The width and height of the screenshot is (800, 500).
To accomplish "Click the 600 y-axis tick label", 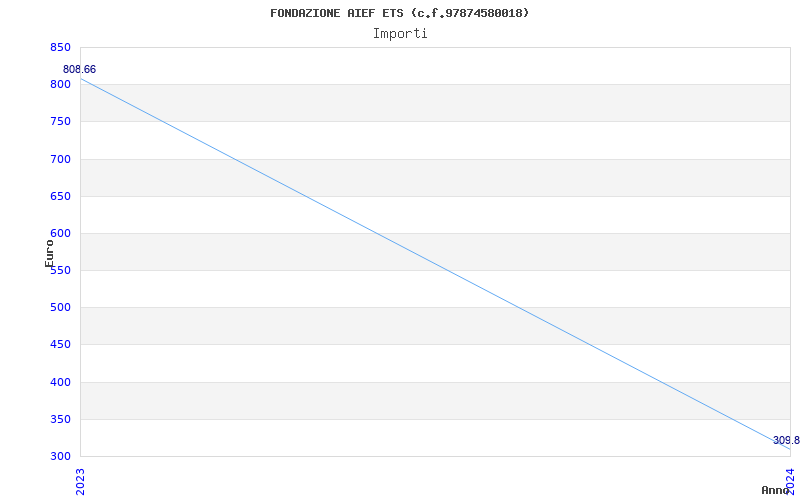I will [60, 233].
